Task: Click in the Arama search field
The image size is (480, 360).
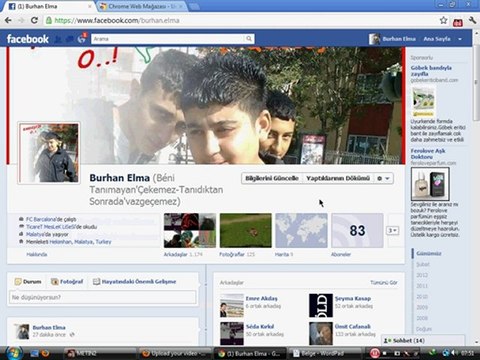Action: (168, 39)
